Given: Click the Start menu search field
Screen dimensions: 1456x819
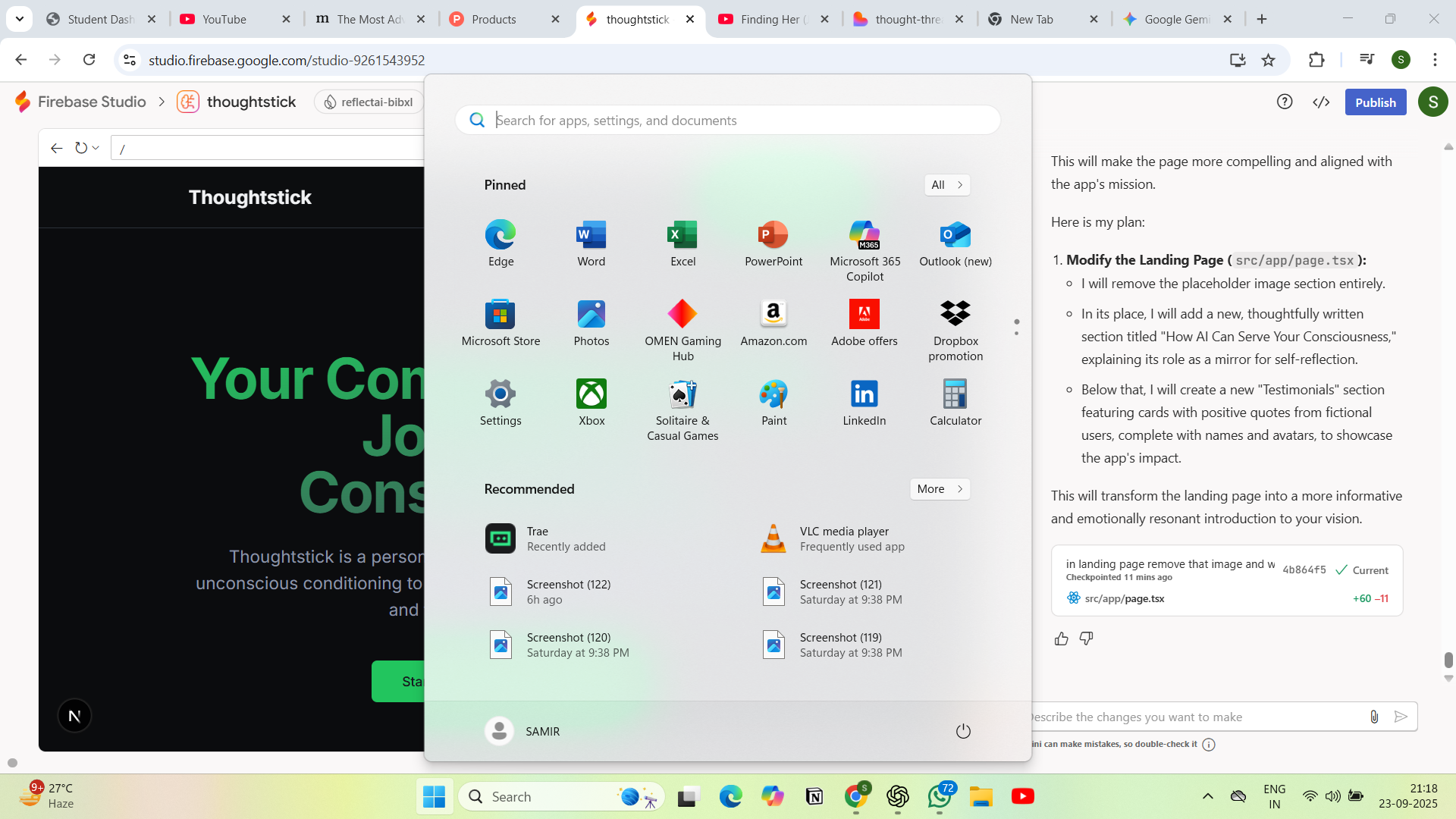Looking at the screenshot, I should 728,120.
